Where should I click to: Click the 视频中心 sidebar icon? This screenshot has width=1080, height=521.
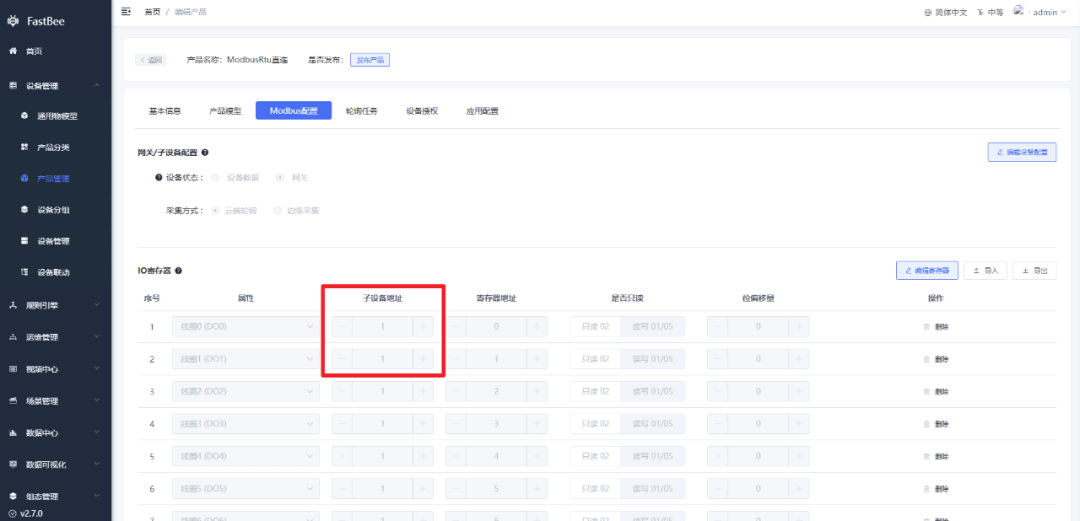click(12, 369)
